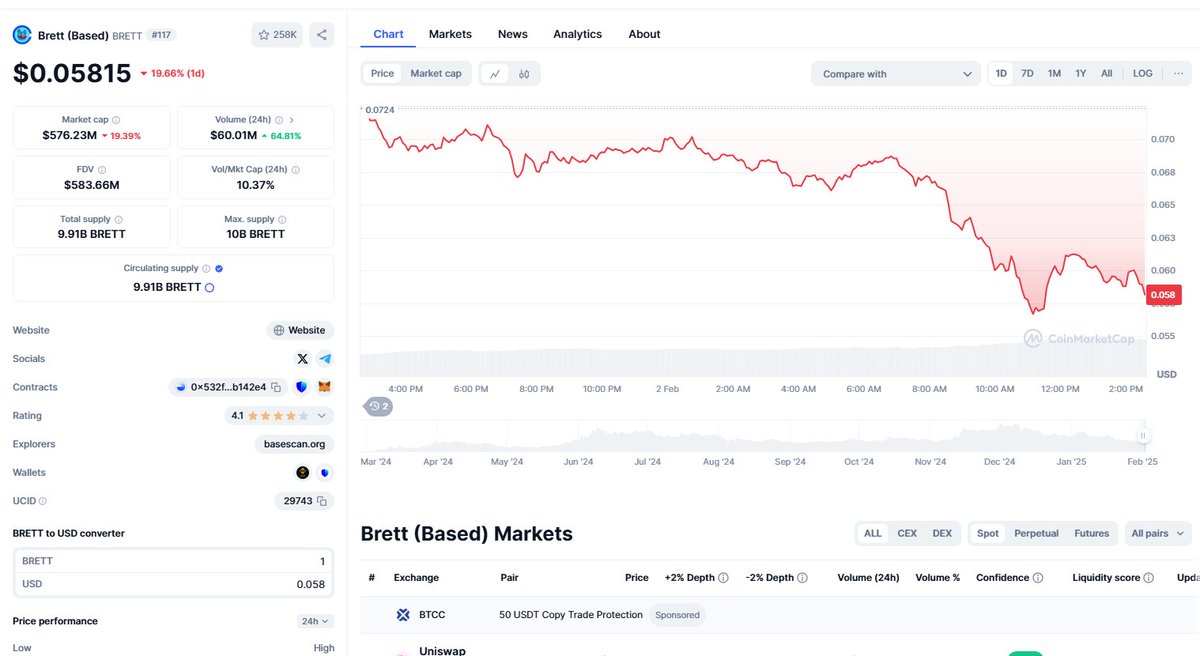Show info for +2% Depth column
Viewport: 1200px width, 656px height.
723,578
